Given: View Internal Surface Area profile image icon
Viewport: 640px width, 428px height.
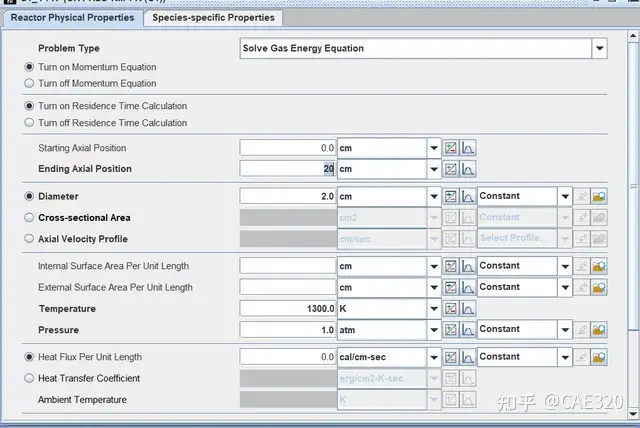Looking at the screenshot, I should (599, 266).
